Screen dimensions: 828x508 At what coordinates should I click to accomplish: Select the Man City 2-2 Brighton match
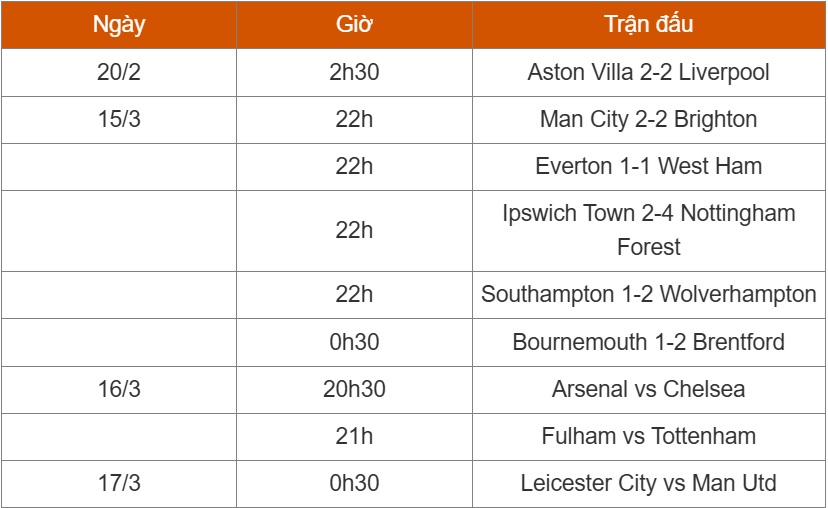[649, 119]
